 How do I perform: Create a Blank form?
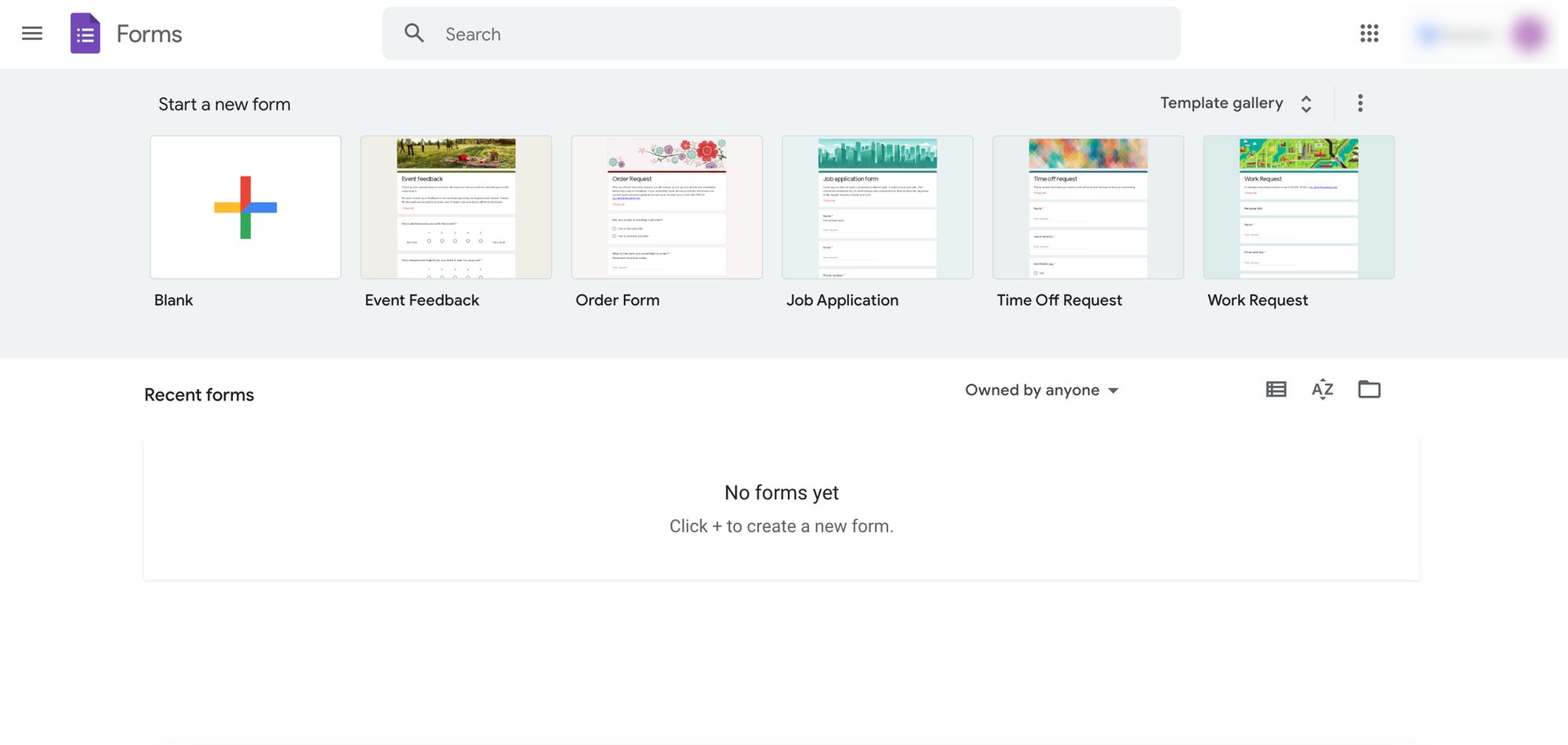click(x=245, y=207)
